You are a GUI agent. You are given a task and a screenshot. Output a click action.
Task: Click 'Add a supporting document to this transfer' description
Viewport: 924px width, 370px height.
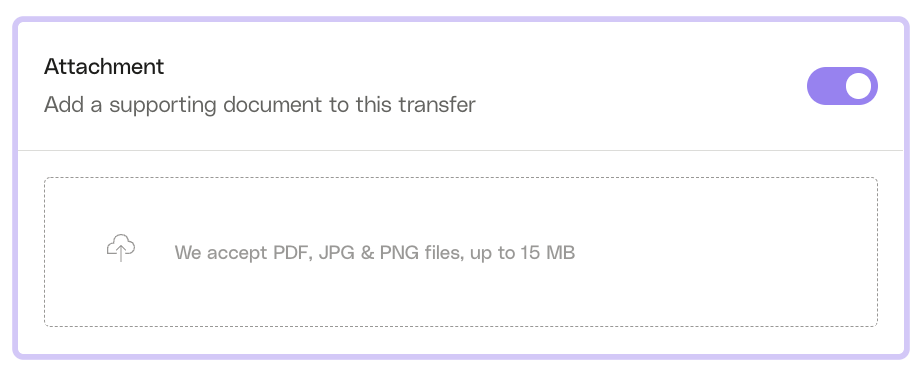tap(260, 105)
